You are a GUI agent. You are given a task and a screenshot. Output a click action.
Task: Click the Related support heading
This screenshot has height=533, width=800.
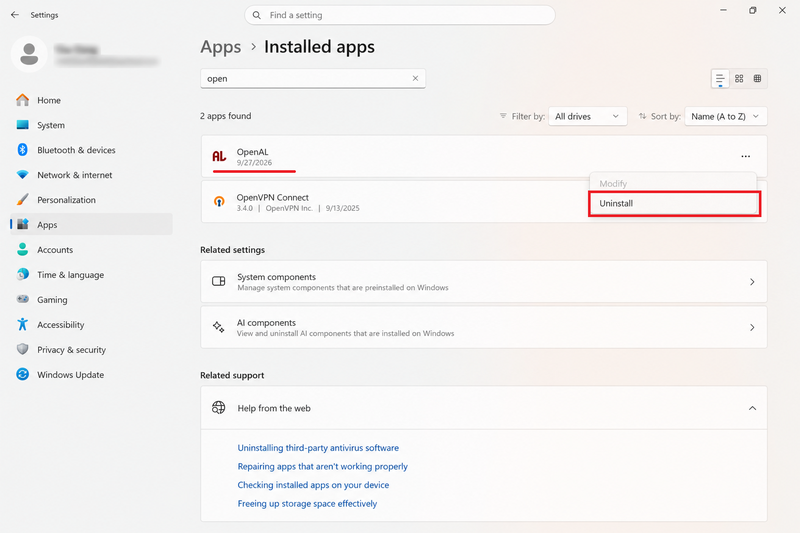tap(232, 375)
